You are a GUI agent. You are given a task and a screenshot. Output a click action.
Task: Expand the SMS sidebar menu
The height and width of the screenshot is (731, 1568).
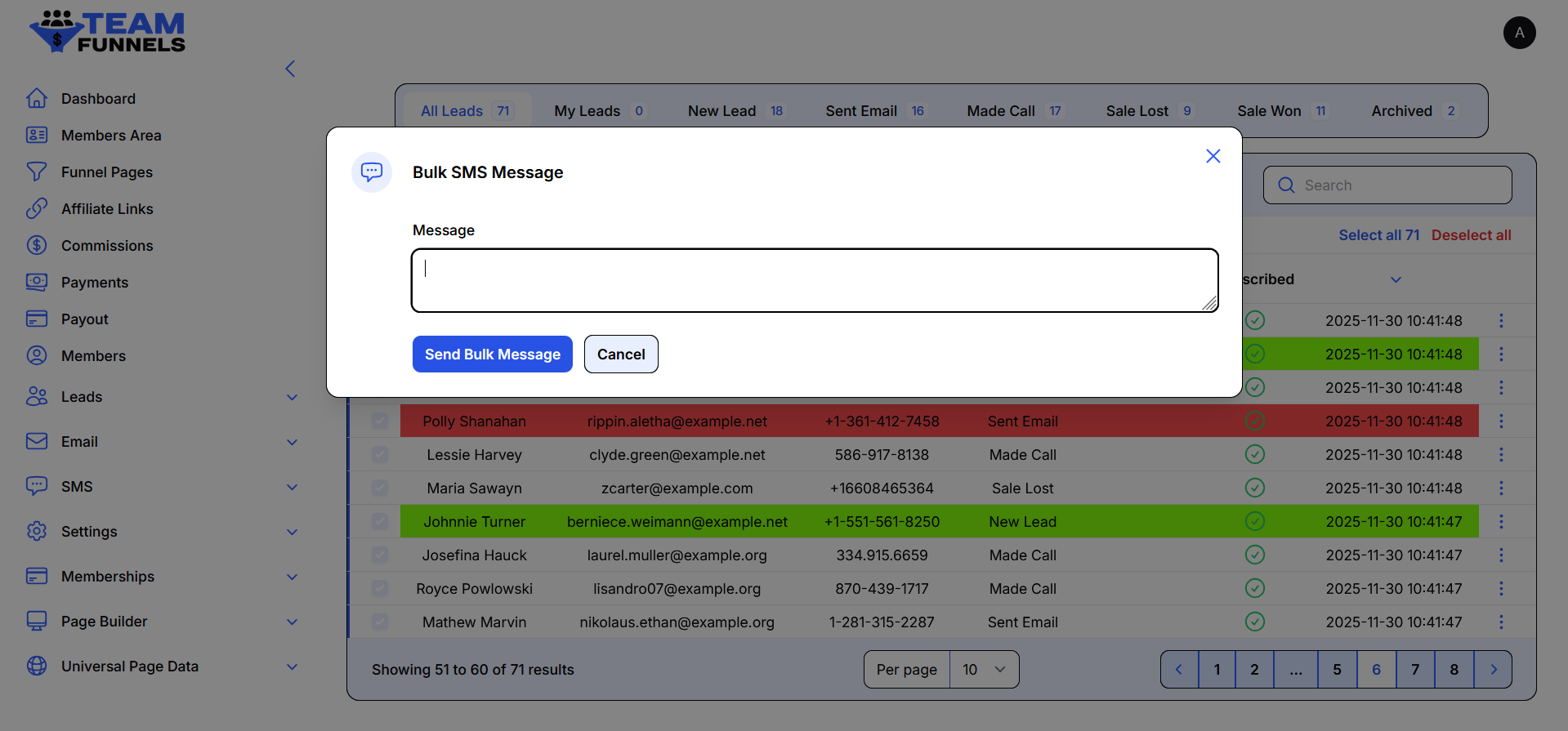[292, 487]
